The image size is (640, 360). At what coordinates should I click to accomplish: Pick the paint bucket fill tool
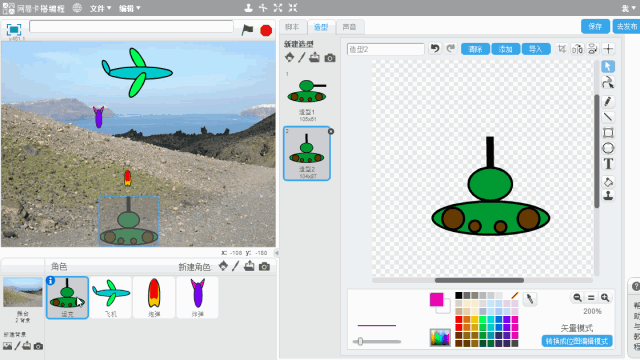608,182
